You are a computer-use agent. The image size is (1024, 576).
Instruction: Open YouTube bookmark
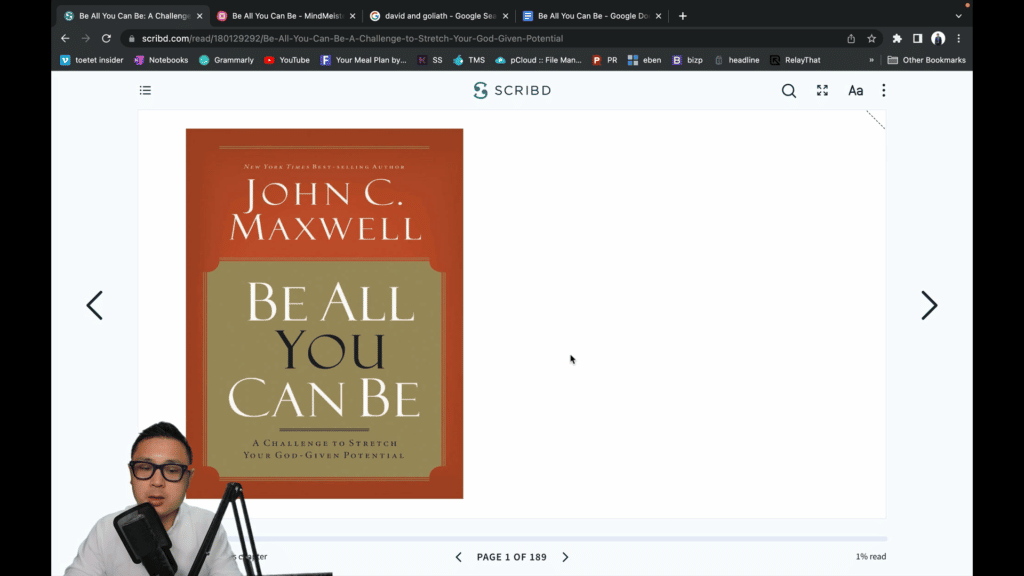(287, 60)
